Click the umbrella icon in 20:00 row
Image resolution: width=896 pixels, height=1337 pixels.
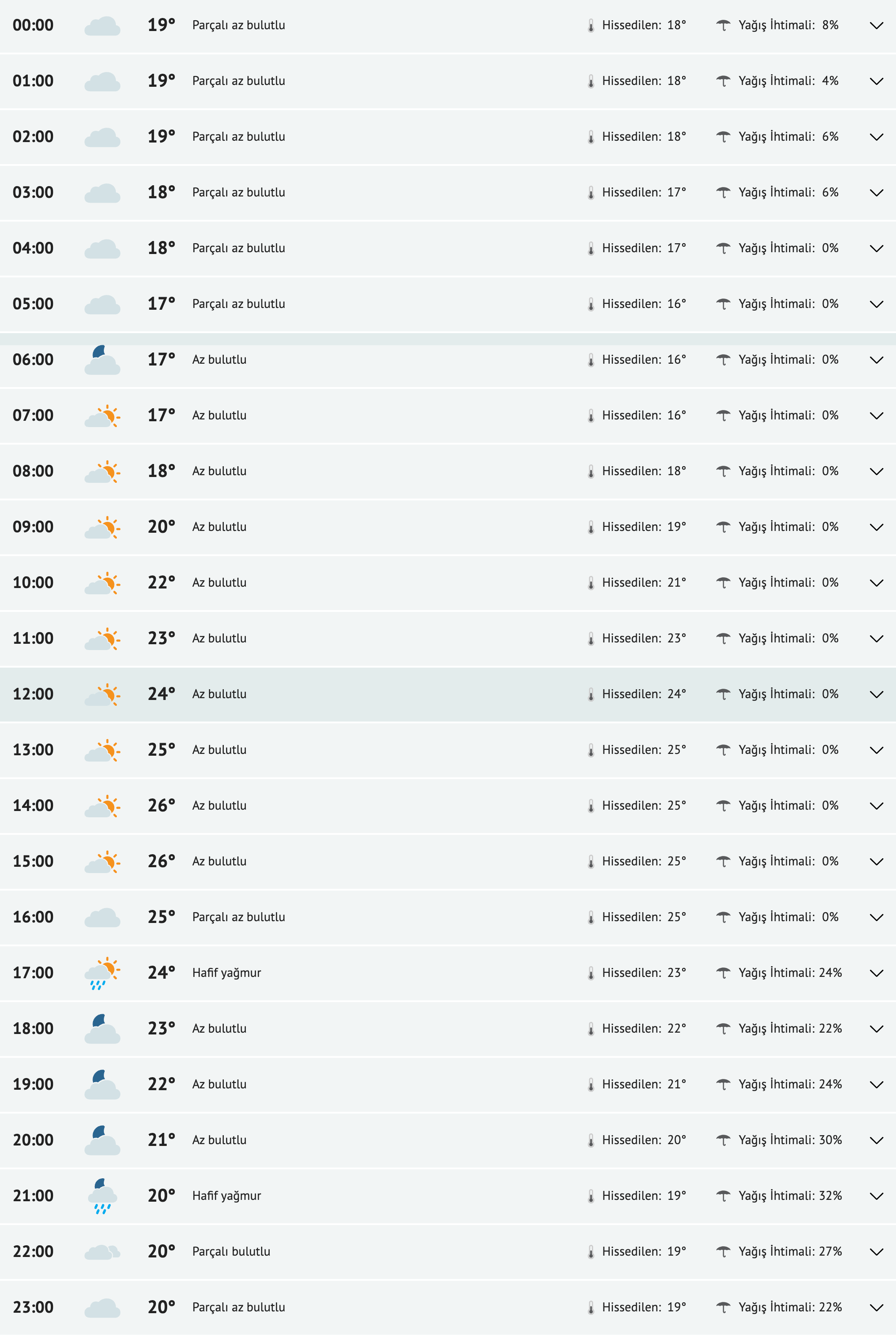[x=723, y=1141]
